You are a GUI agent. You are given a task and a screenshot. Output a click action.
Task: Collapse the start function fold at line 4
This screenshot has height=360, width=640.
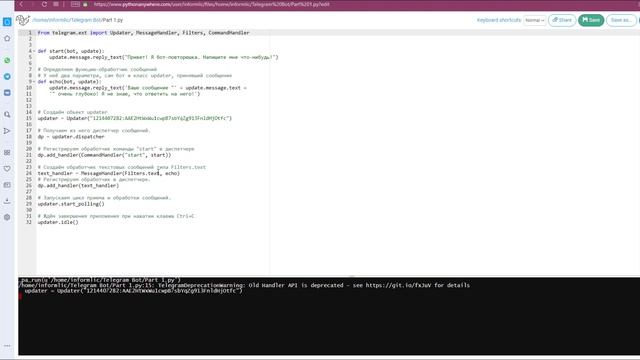click(x=34, y=51)
